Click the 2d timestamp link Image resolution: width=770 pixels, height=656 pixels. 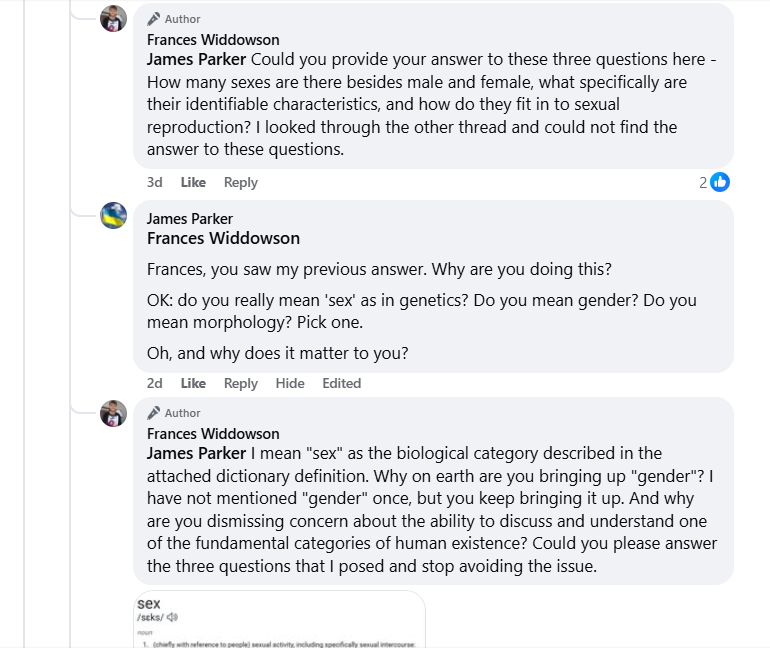[155, 383]
